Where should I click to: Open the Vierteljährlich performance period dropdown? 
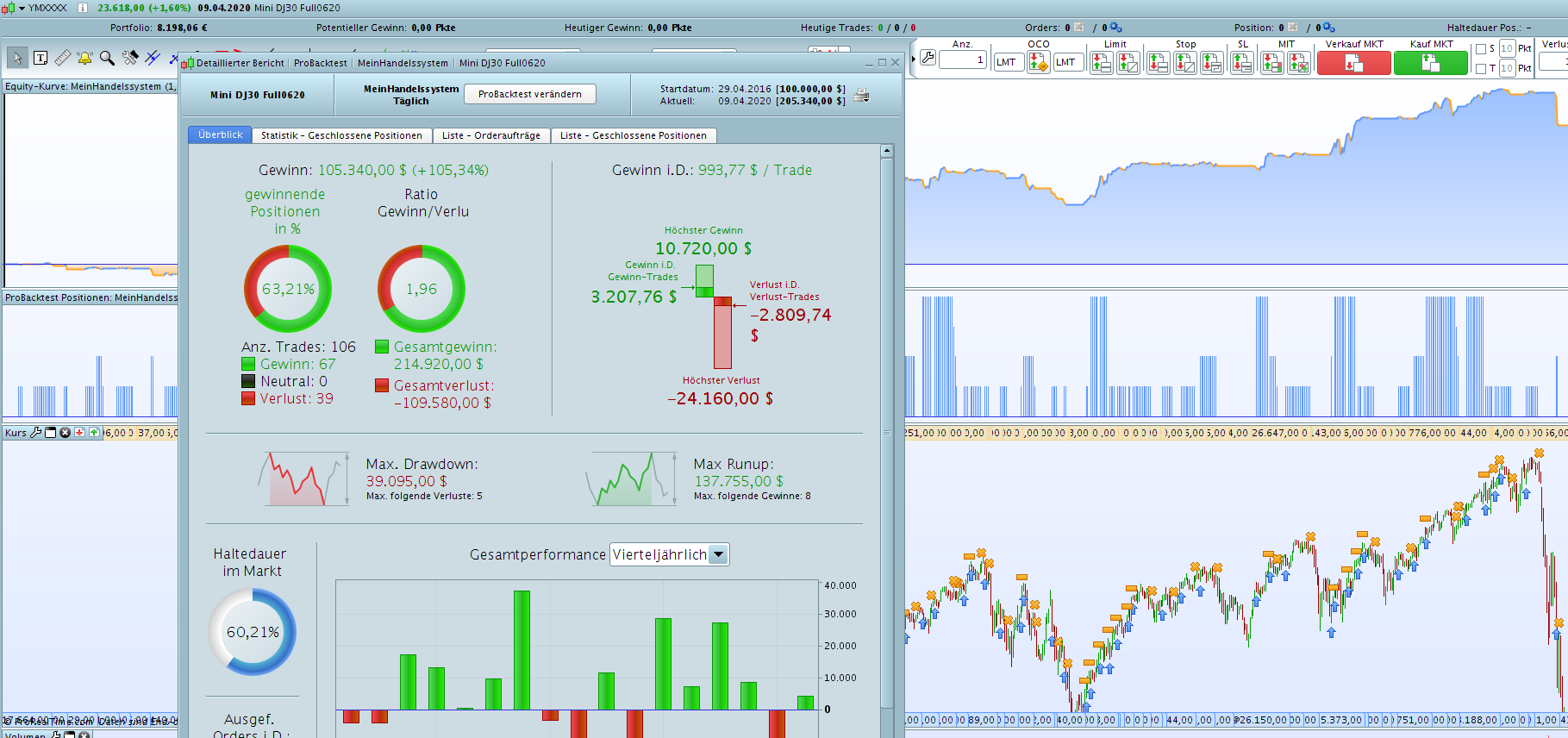[x=670, y=554]
